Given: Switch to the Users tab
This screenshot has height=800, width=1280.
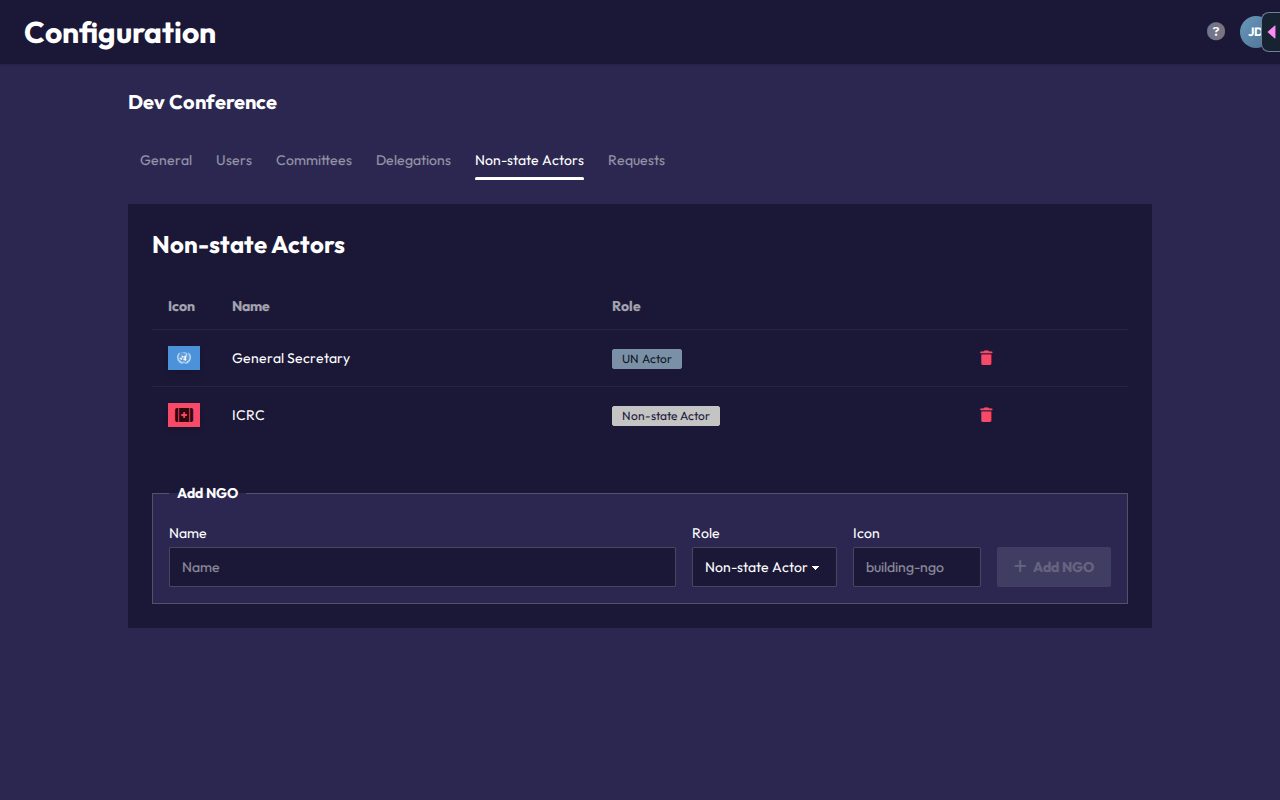Looking at the screenshot, I should 234,160.
